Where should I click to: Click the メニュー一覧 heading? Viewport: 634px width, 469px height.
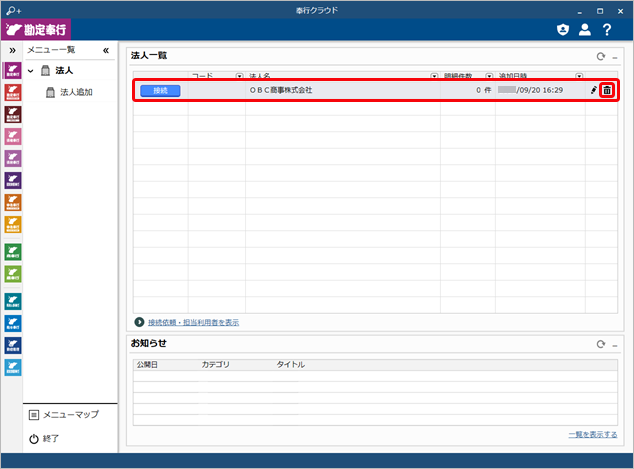tap(51, 50)
